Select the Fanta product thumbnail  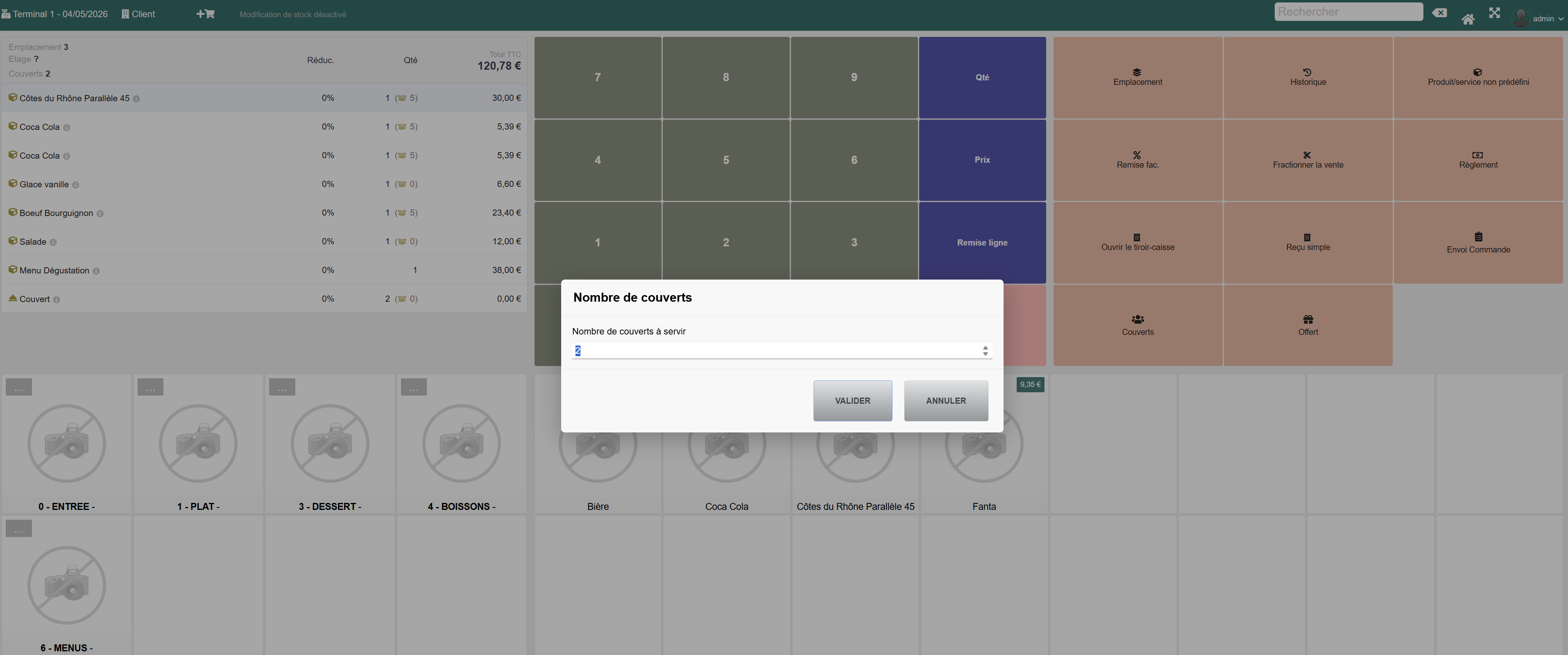pos(983,443)
